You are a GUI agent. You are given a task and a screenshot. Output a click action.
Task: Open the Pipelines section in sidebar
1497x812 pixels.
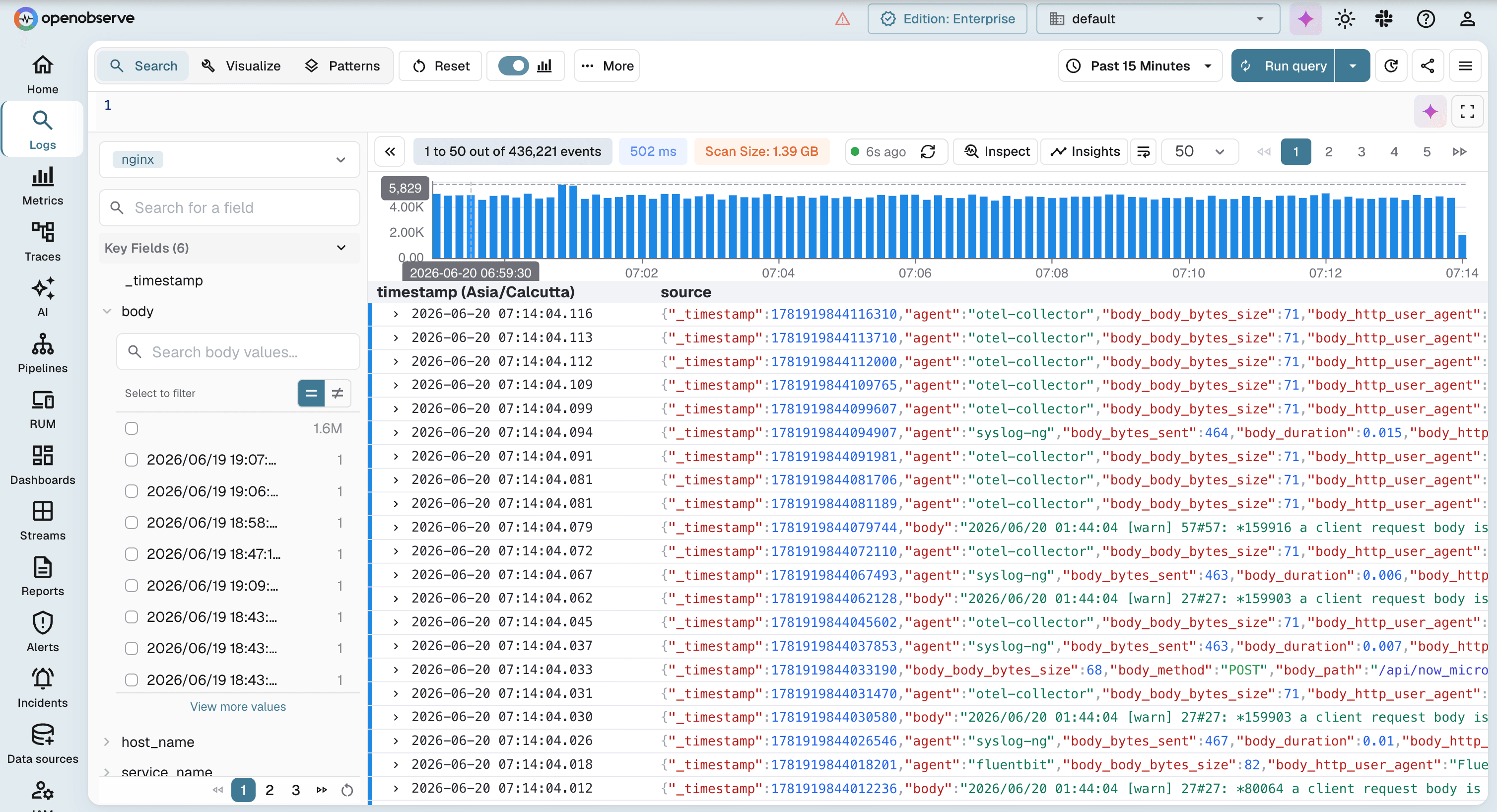click(x=42, y=353)
